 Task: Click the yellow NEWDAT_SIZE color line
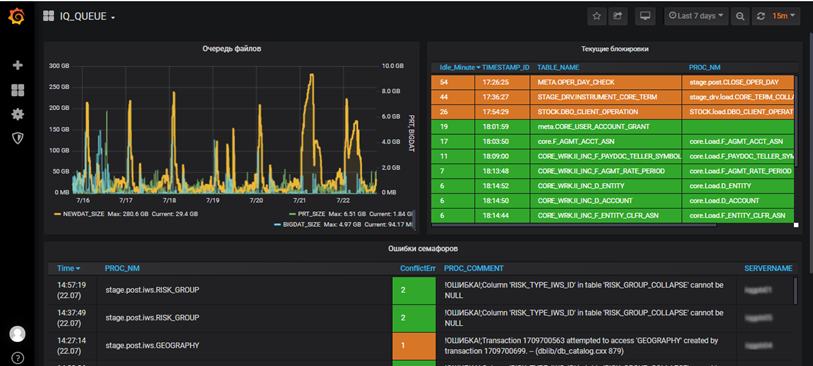(57, 214)
